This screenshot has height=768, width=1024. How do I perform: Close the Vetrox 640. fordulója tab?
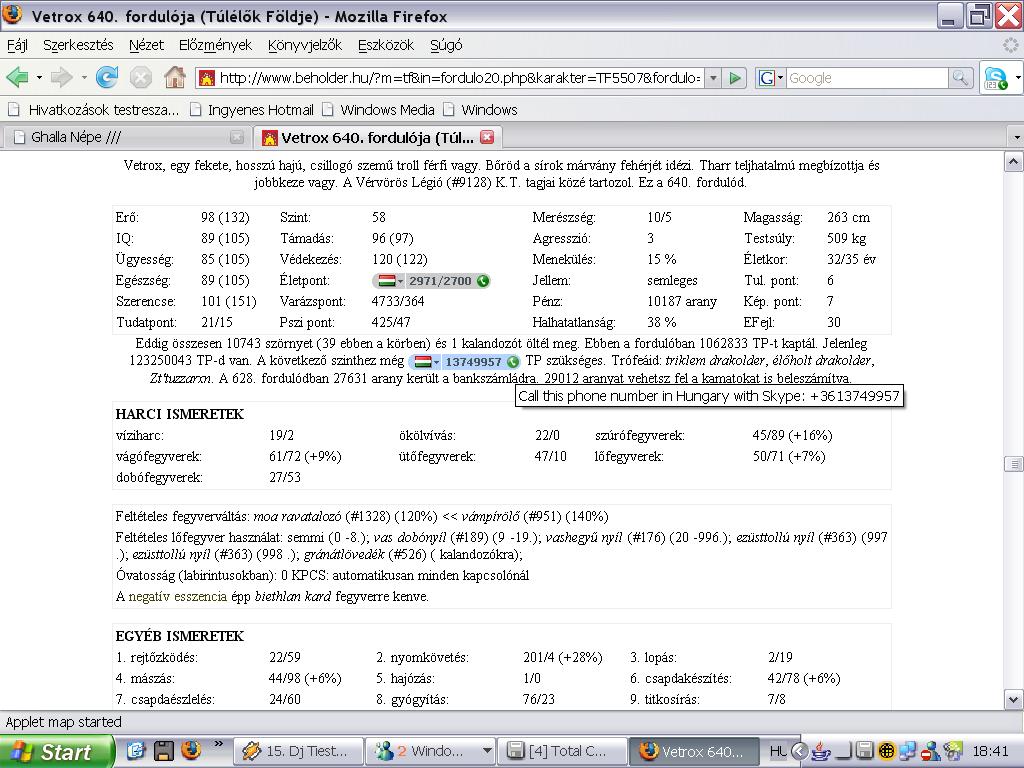point(487,137)
